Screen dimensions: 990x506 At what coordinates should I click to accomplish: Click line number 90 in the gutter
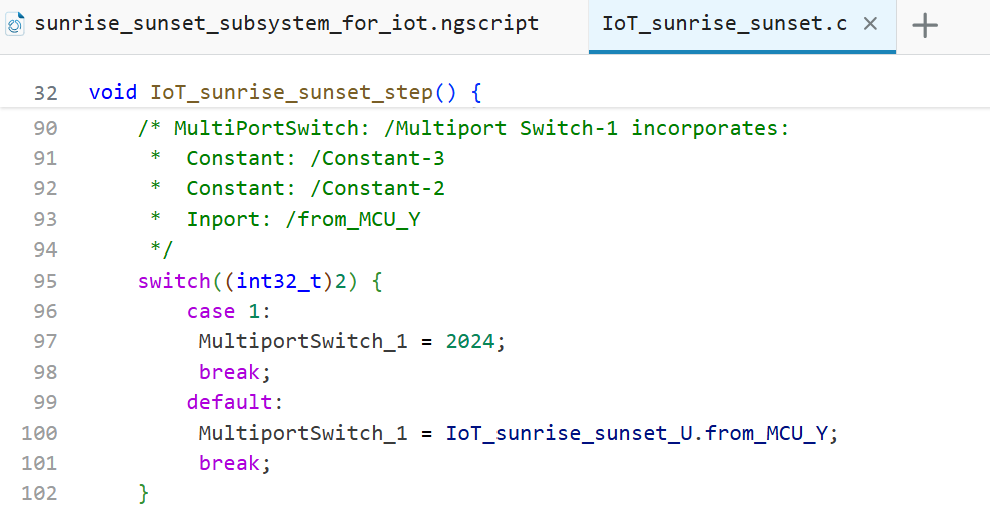(x=45, y=128)
